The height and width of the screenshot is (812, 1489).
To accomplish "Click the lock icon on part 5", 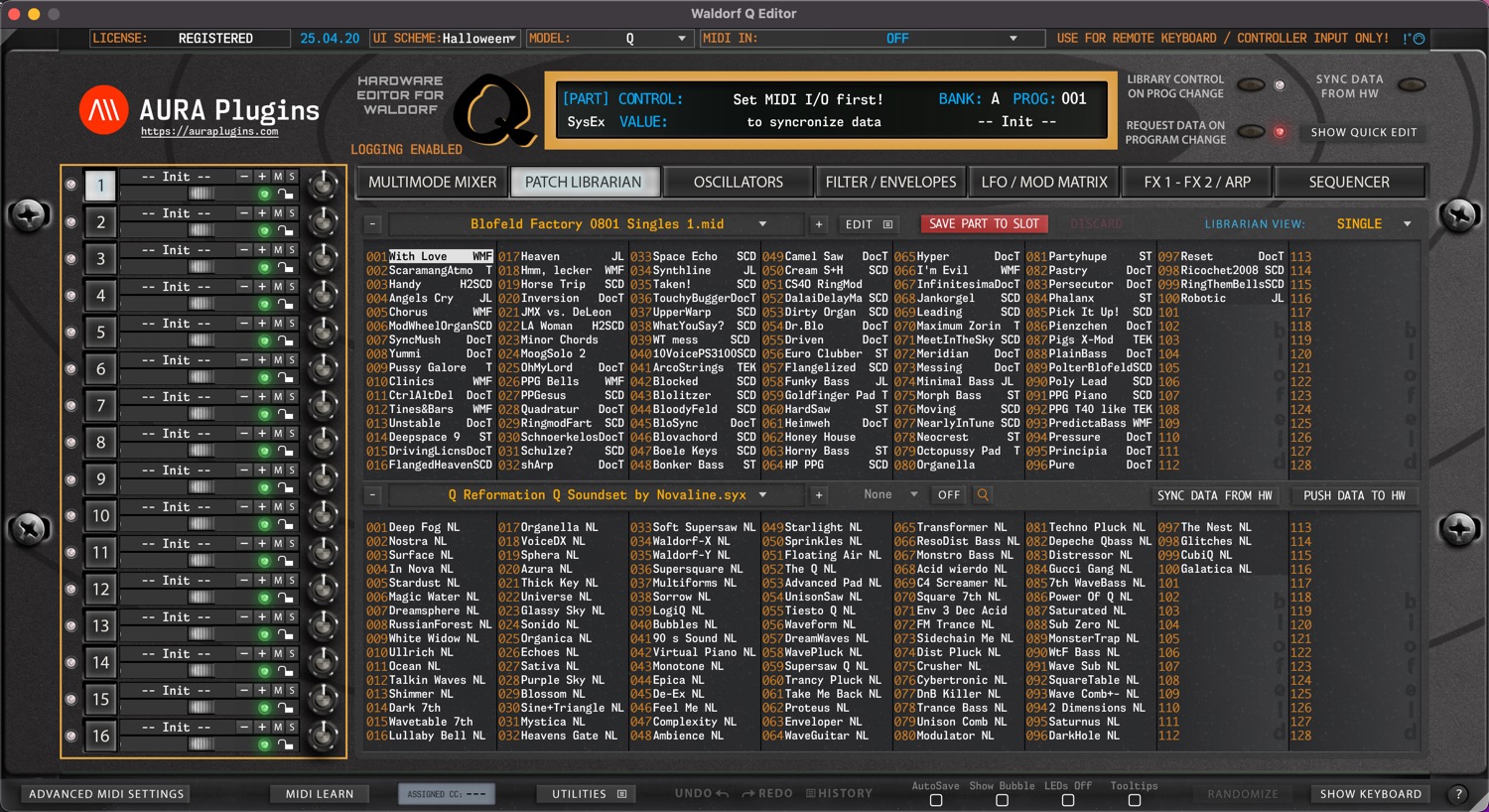I will pos(286,341).
